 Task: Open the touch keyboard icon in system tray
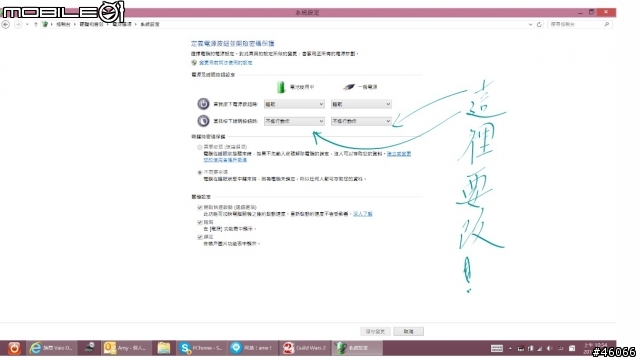[x=497, y=349]
